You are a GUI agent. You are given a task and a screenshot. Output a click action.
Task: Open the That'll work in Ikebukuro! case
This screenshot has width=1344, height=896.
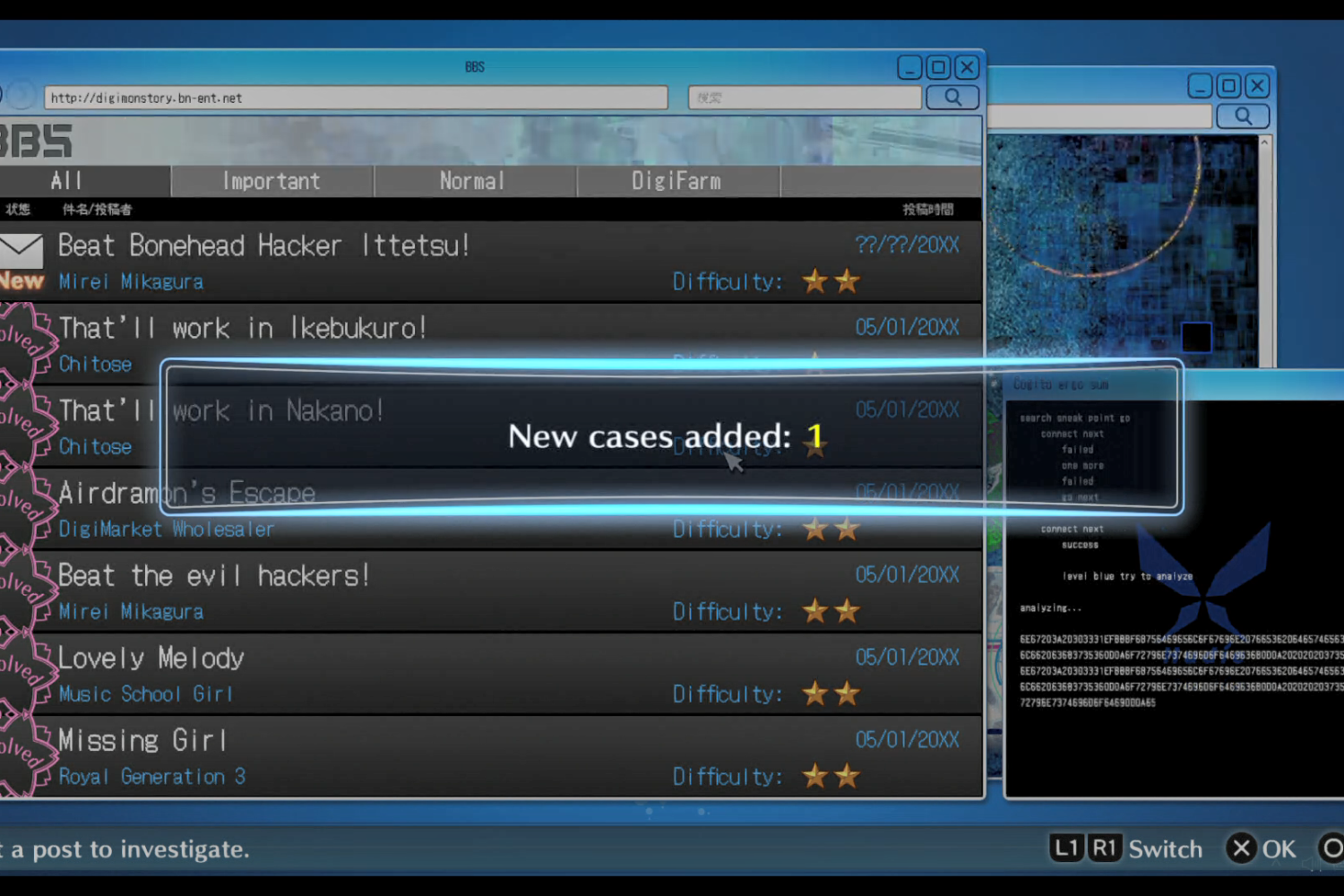tap(242, 328)
